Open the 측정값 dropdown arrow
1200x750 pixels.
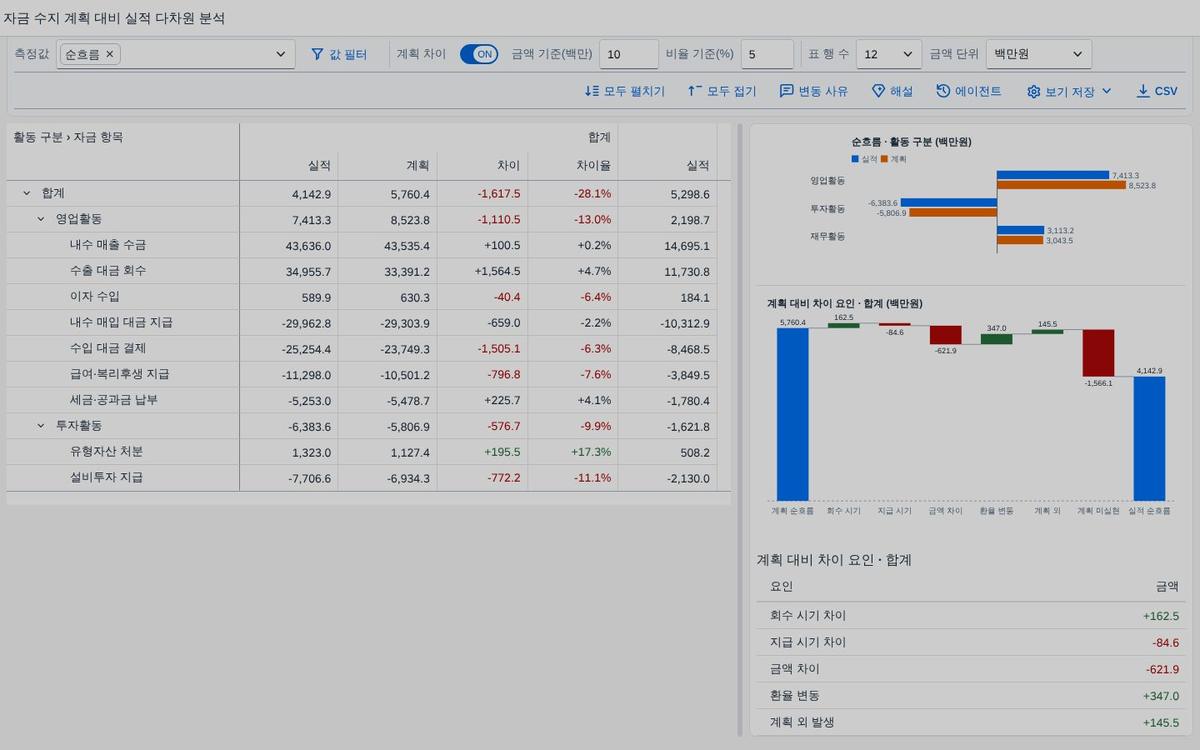click(x=281, y=54)
